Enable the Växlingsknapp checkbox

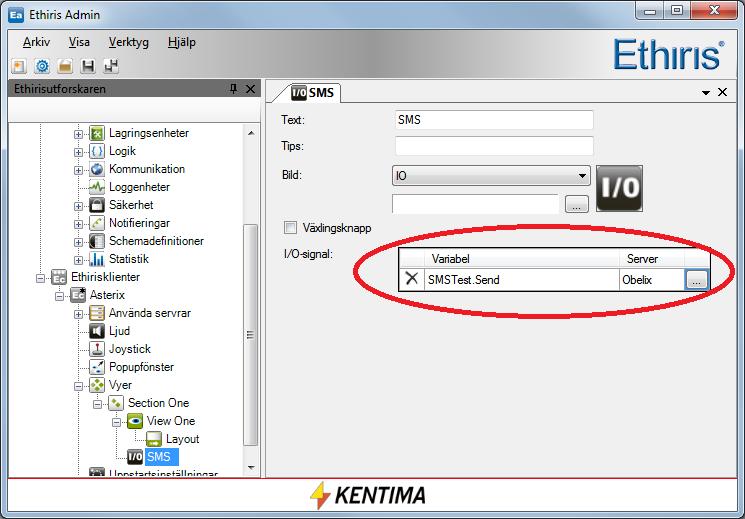290,228
